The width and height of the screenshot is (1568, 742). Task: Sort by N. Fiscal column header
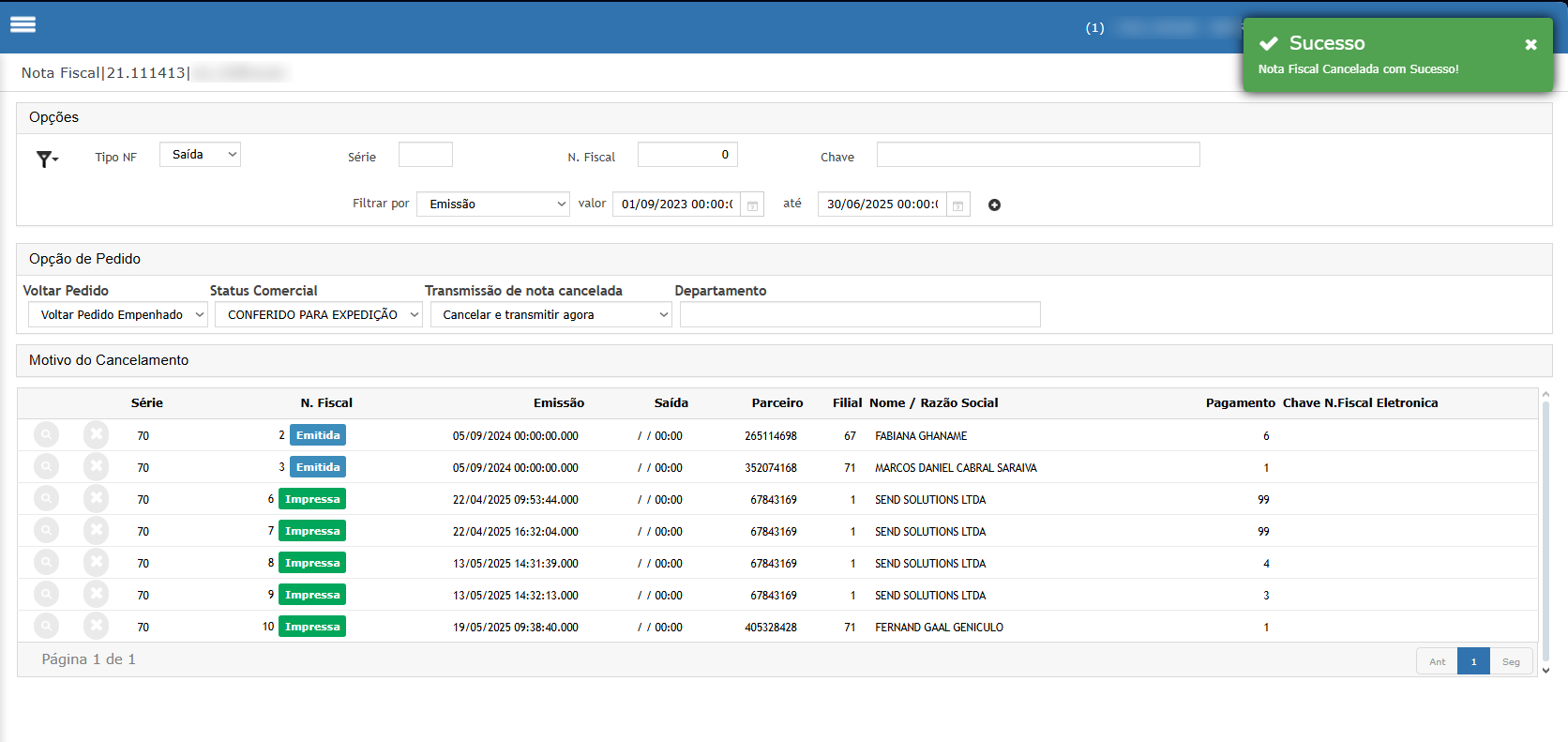tap(326, 402)
